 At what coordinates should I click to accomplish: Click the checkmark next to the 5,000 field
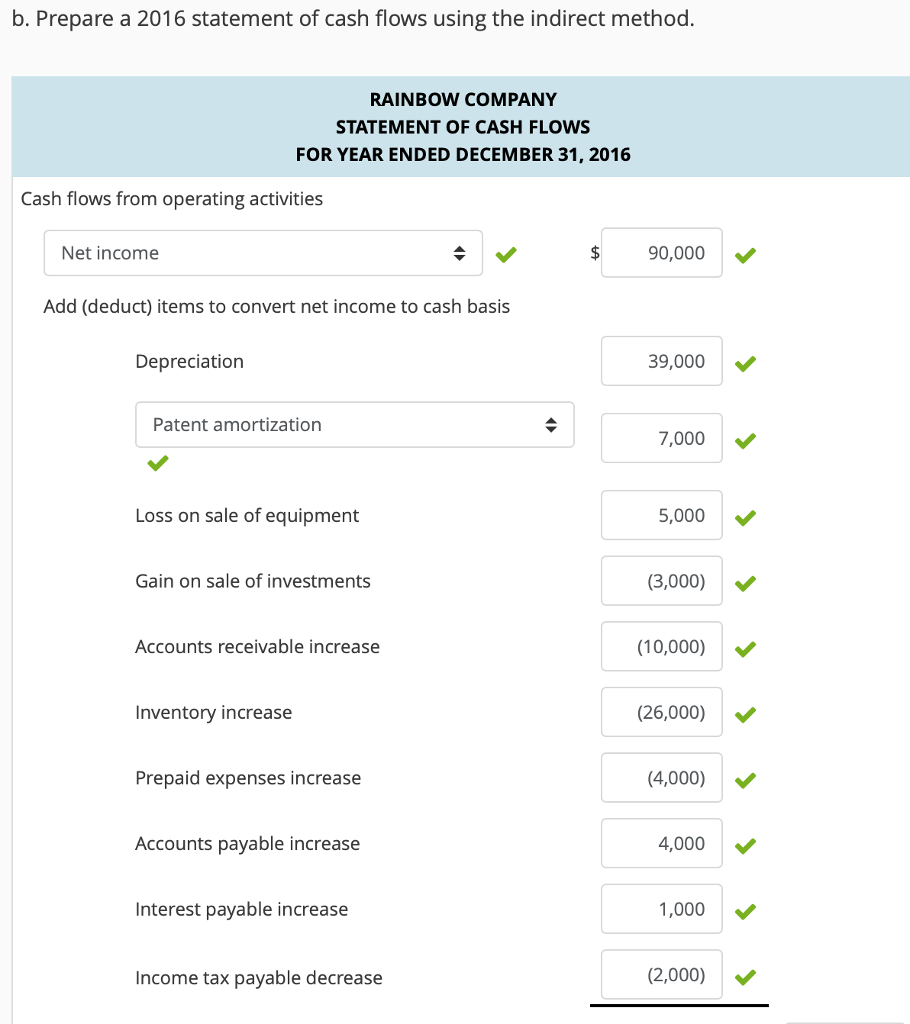tap(745, 518)
